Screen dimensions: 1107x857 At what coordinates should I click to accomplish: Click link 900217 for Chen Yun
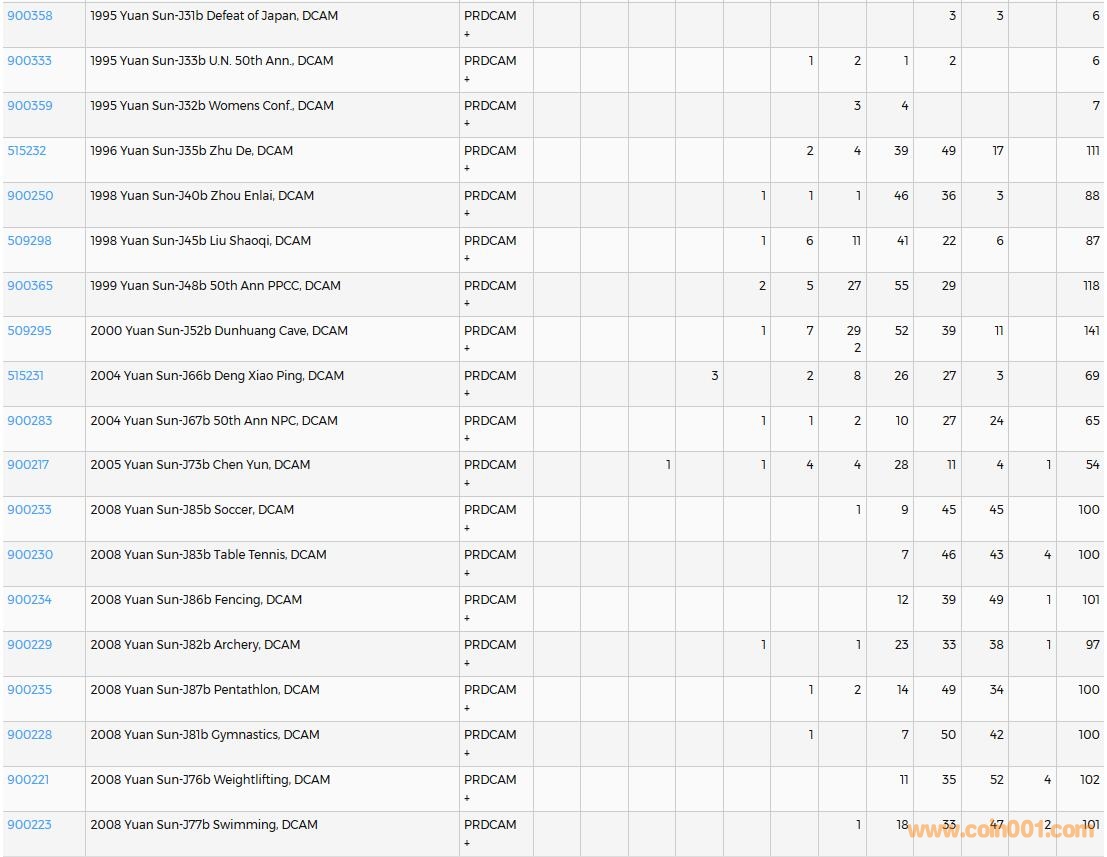point(29,465)
